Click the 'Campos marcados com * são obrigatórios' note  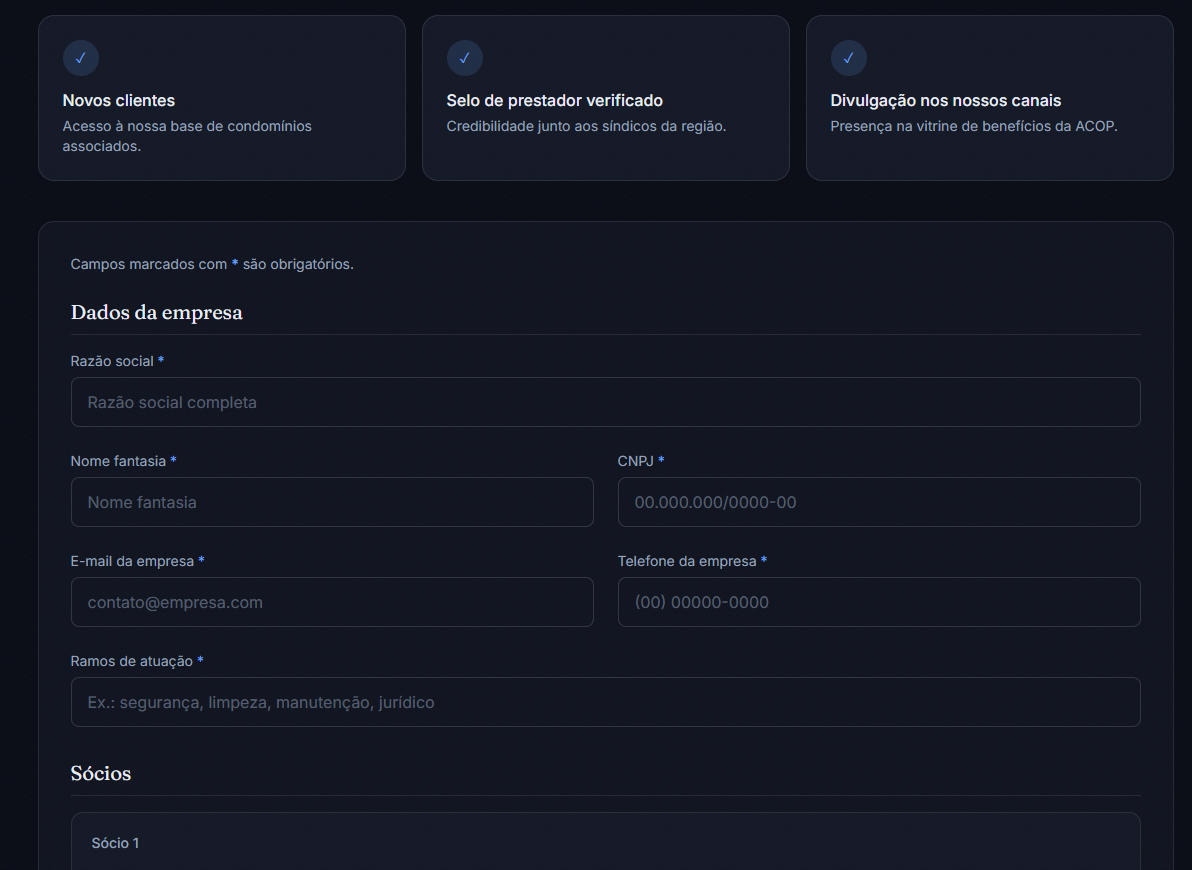pyautogui.click(x=212, y=264)
